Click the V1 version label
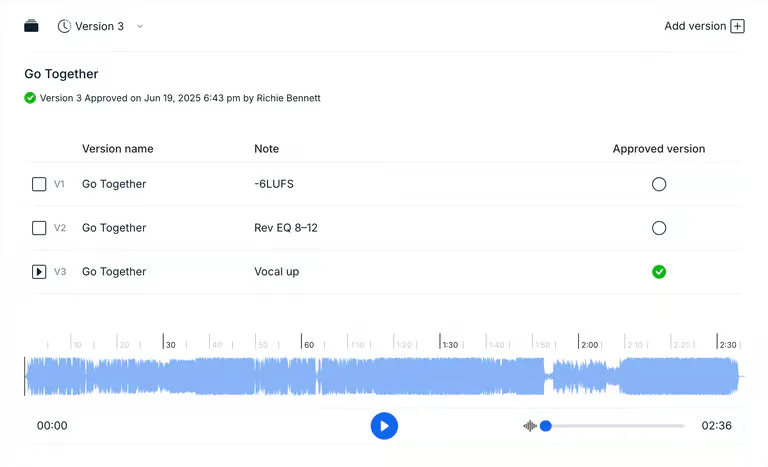Screen dimensions: 768x467 59,184
